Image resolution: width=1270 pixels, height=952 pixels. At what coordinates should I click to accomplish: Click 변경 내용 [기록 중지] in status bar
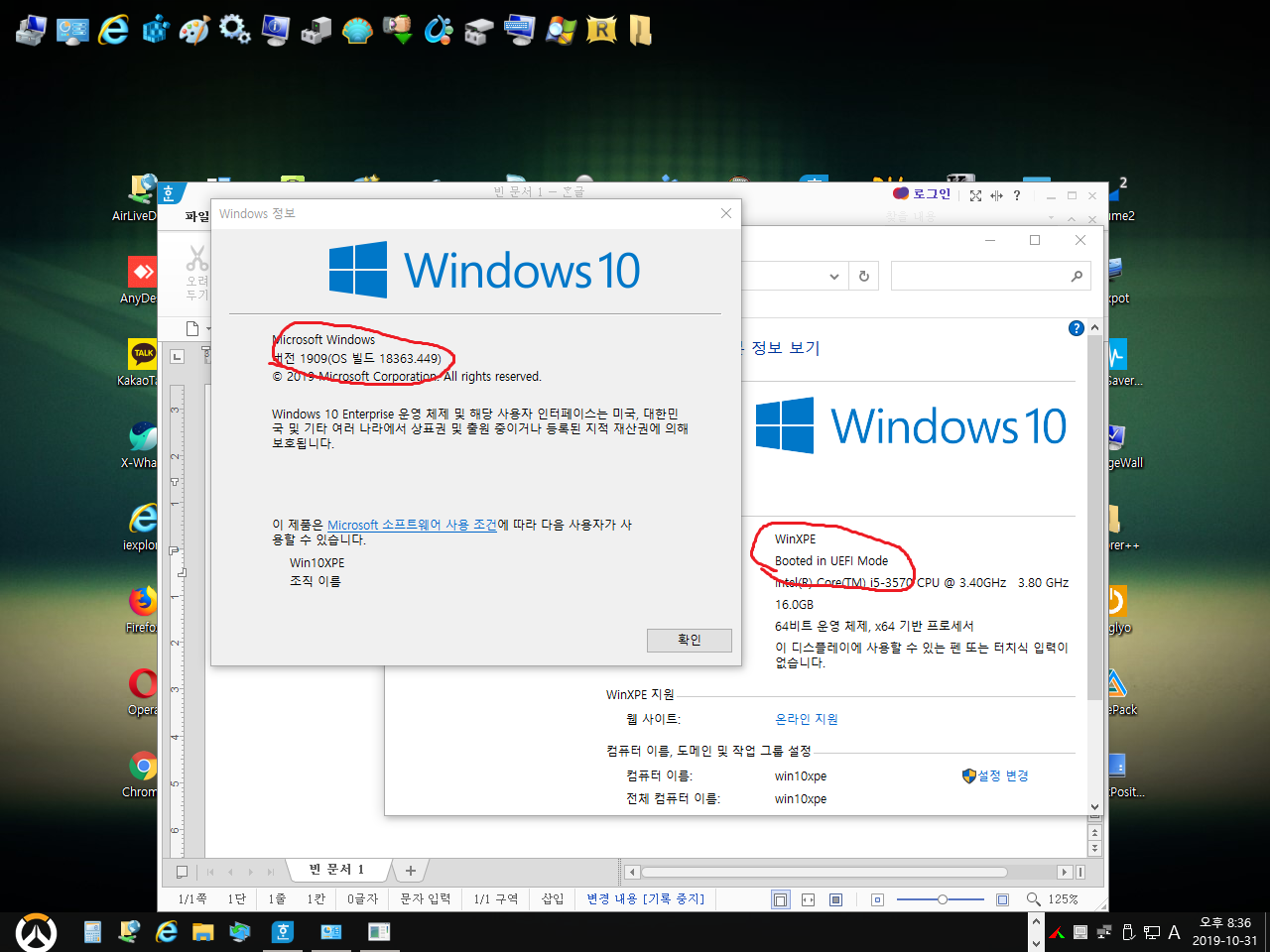[x=645, y=898]
